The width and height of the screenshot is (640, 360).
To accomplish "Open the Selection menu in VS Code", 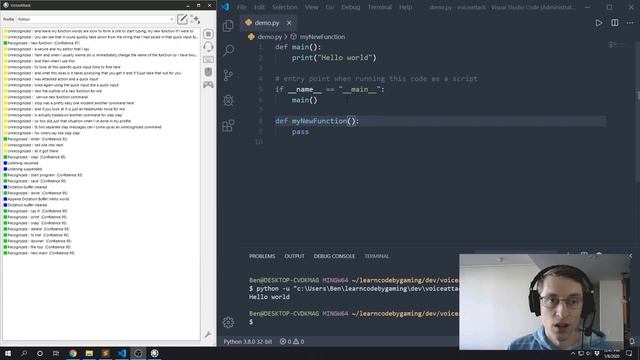I will (x=285, y=7).
